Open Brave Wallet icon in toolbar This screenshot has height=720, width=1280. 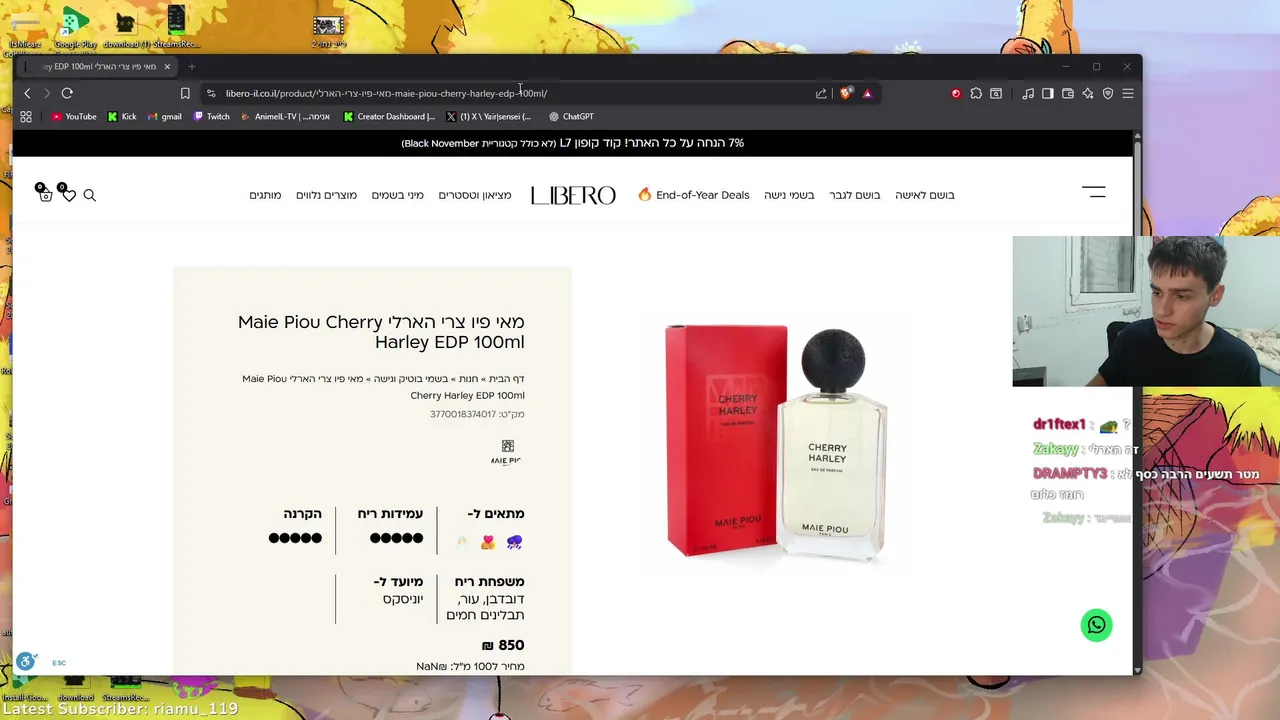click(1068, 93)
